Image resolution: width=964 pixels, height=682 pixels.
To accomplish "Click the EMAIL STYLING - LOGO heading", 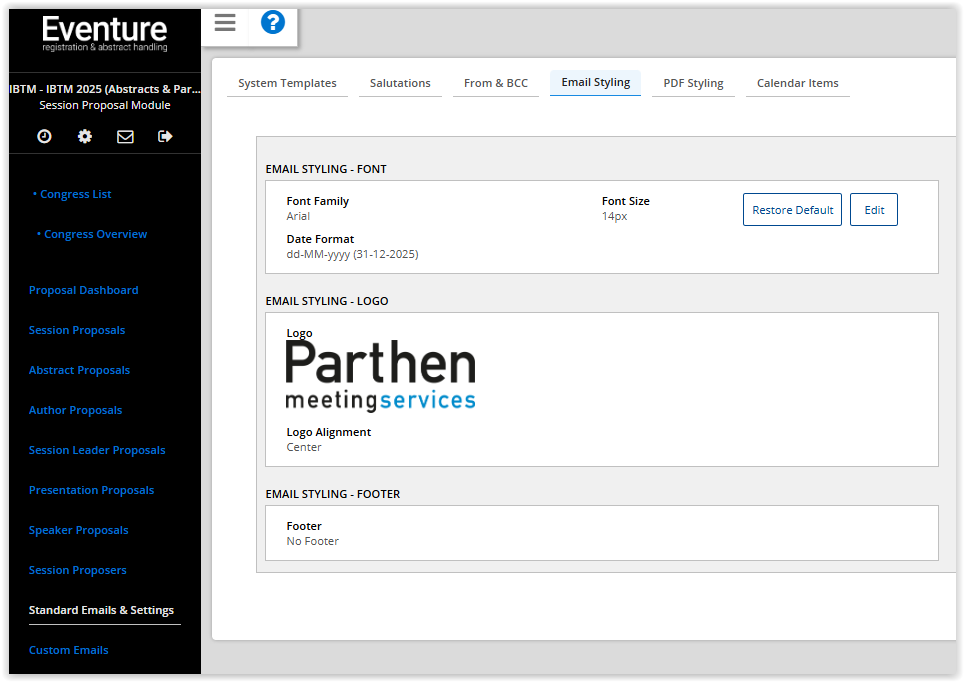I will 327,301.
